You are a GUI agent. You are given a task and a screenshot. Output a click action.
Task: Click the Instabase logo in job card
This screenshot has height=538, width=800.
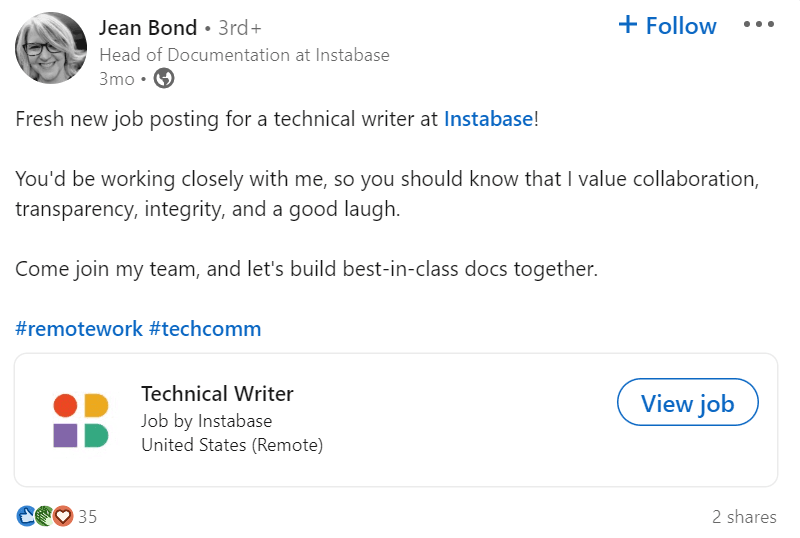80,420
